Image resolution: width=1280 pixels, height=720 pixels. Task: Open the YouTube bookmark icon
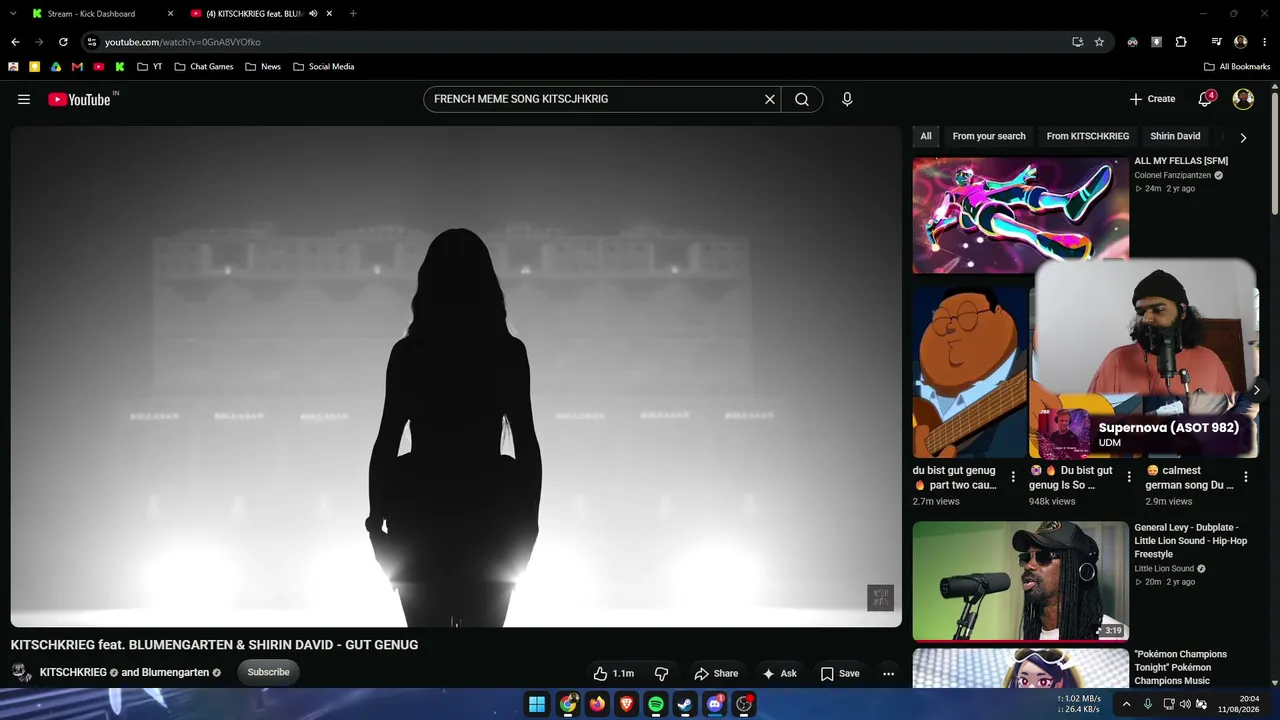[x=98, y=67]
